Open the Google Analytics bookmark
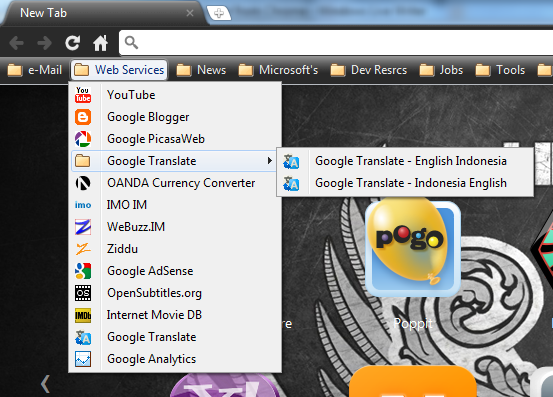This screenshot has width=553, height=397. [x=175, y=359]
